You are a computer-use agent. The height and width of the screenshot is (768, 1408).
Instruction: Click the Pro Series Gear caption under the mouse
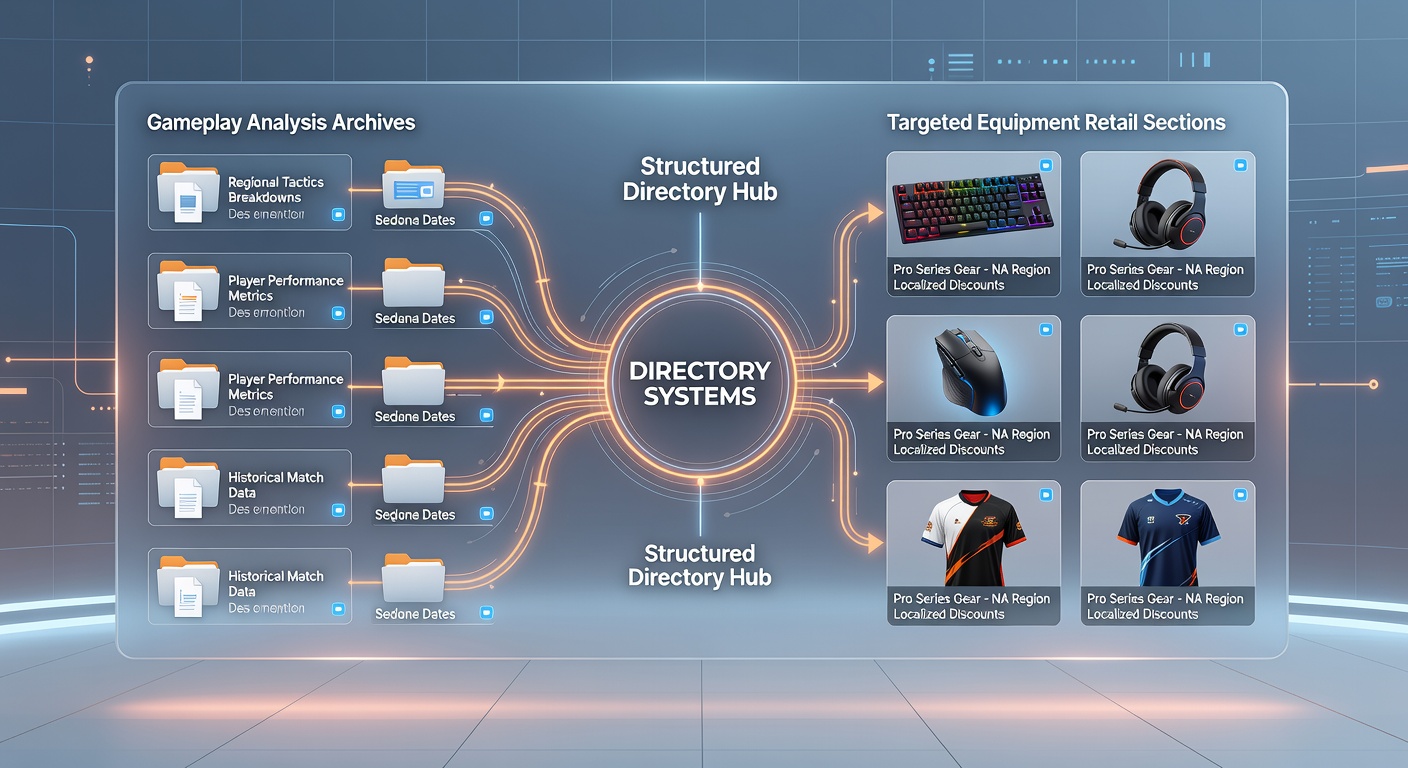[971, 435]
